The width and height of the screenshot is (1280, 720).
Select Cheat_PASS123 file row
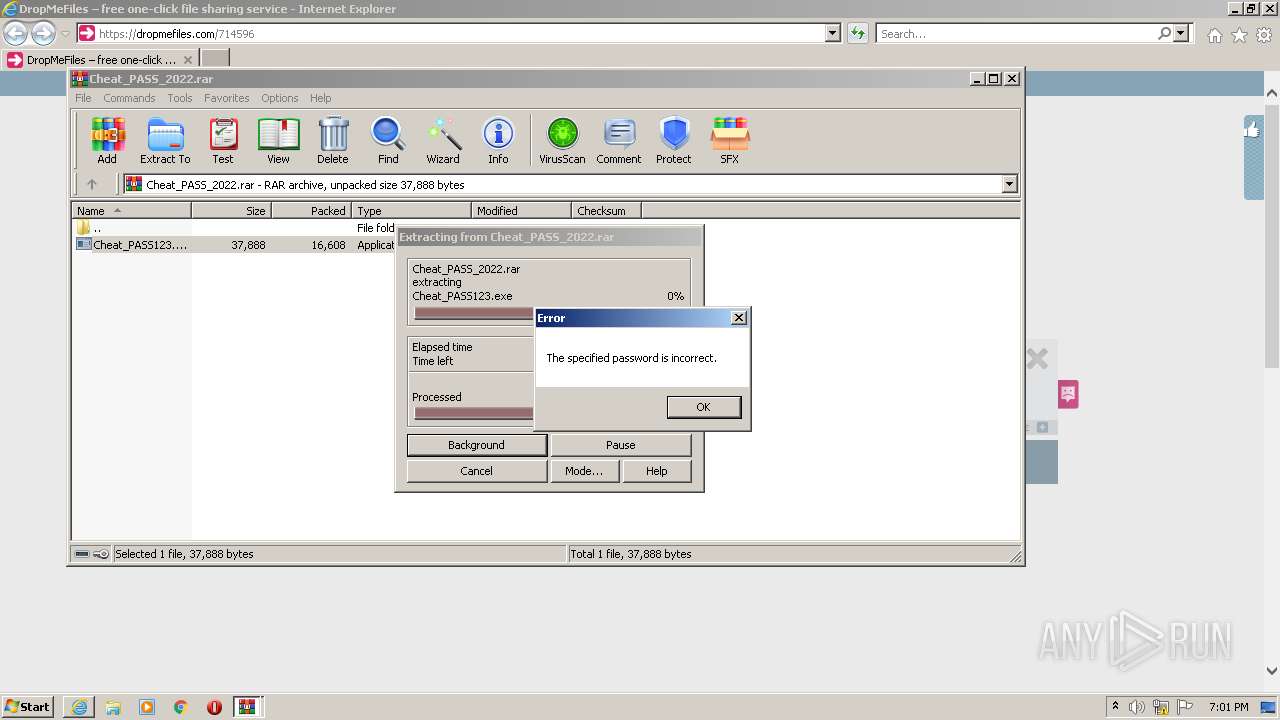pos(235,245)
